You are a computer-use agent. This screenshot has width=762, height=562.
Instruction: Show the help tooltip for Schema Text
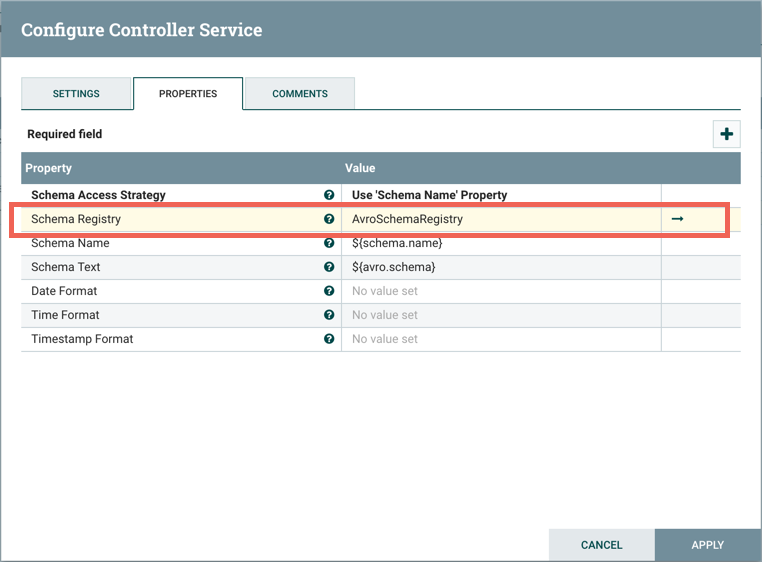coord(329,267)
